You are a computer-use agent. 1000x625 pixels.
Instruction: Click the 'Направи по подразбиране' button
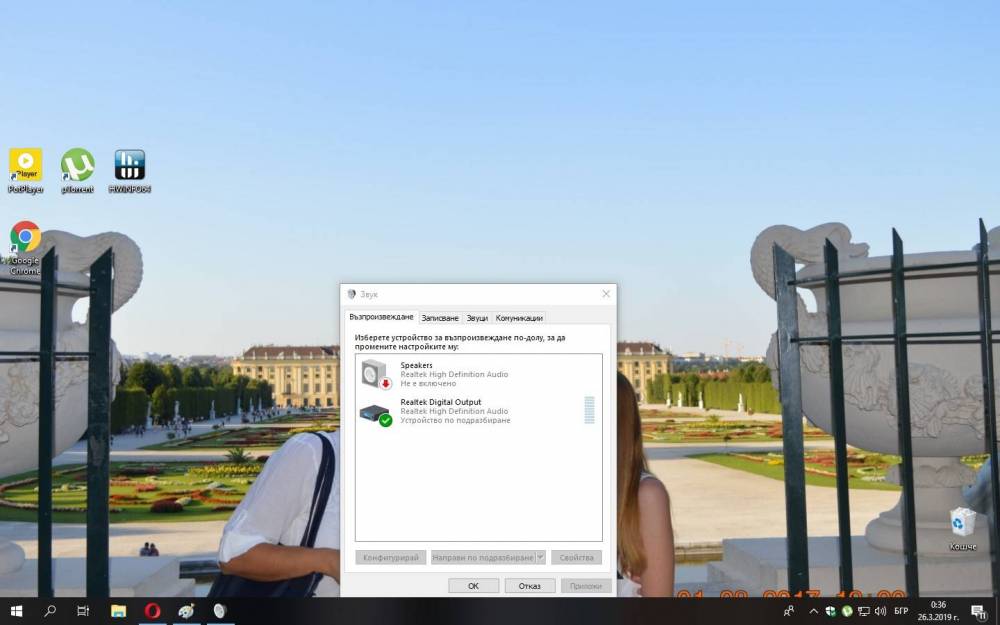(483, 557)
